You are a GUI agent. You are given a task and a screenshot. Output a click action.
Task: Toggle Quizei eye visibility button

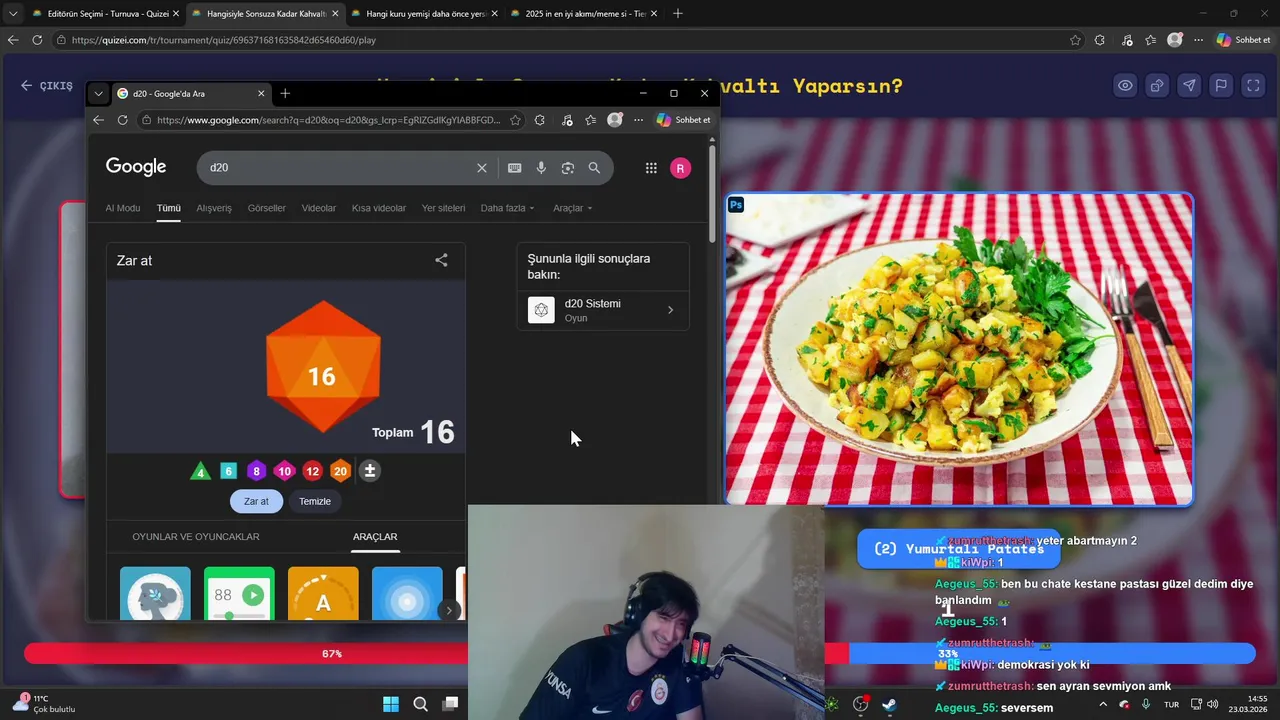[x=1125, y=86]
